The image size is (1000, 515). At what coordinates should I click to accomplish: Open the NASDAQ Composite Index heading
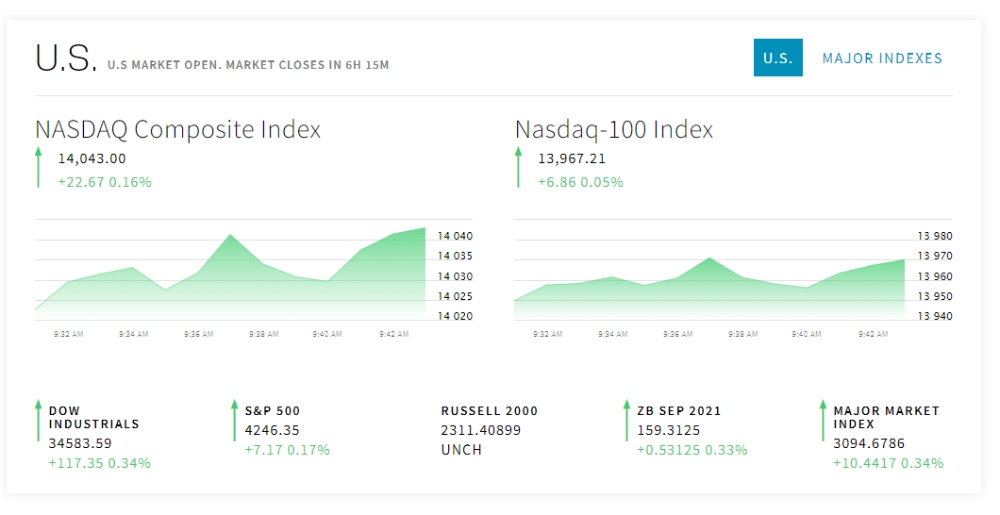click(178, 129)
